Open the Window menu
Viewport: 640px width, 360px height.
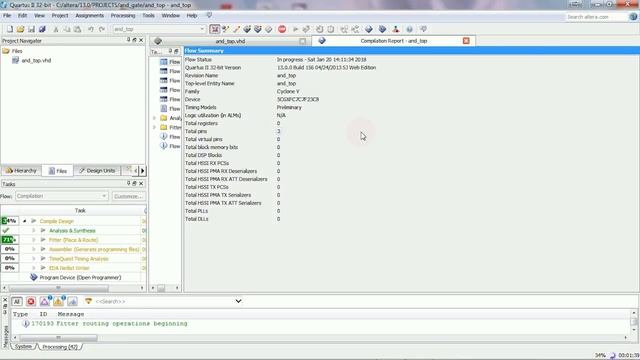point(171,16)
